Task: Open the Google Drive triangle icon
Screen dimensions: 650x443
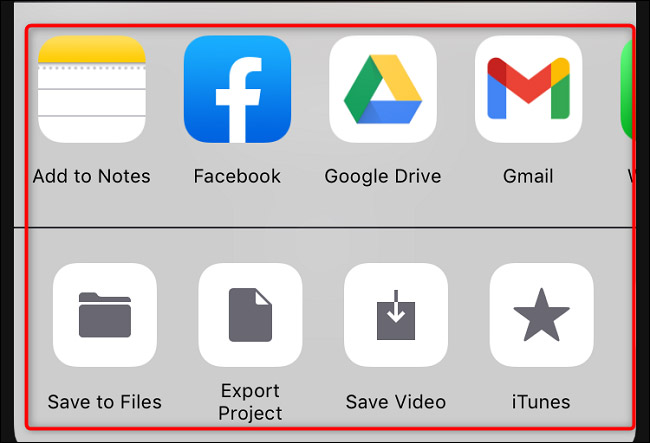Action: coord(383,89)
